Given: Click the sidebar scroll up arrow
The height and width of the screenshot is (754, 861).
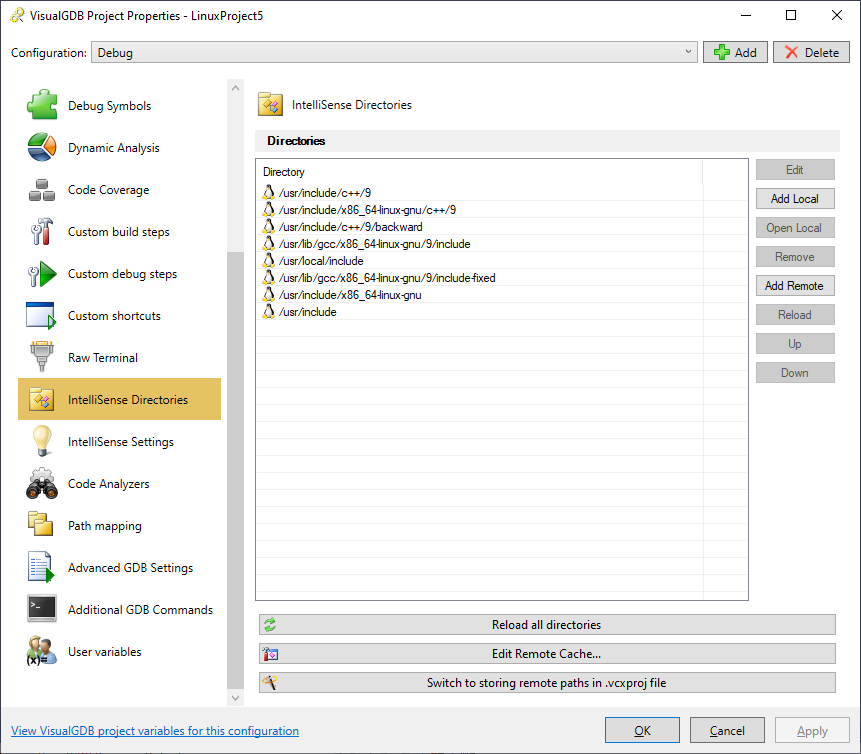Looking at the screenshot, I should click(x=236, y=88).
